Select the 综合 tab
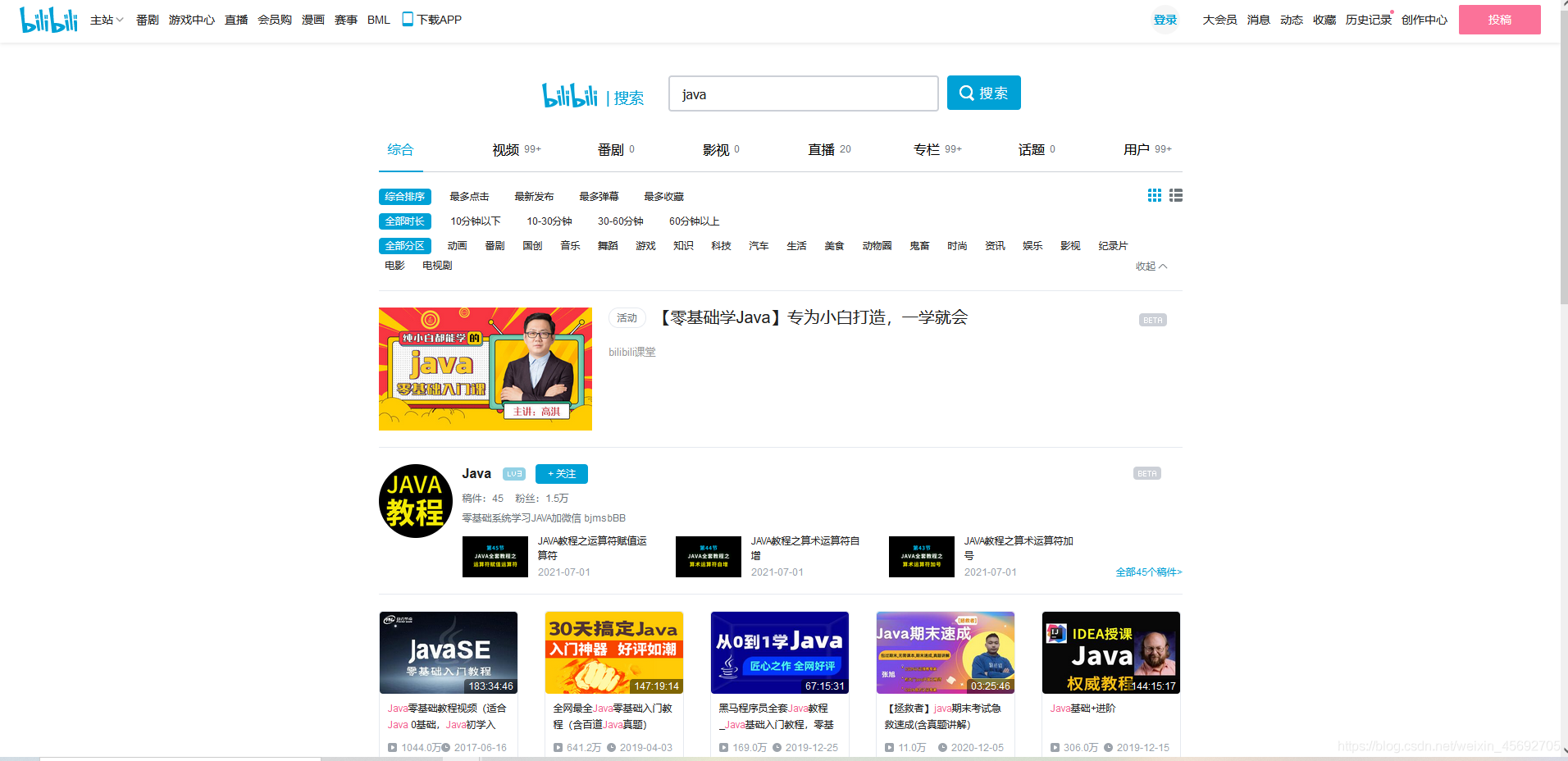1568x761 pixels. click(x=400, y=149)
